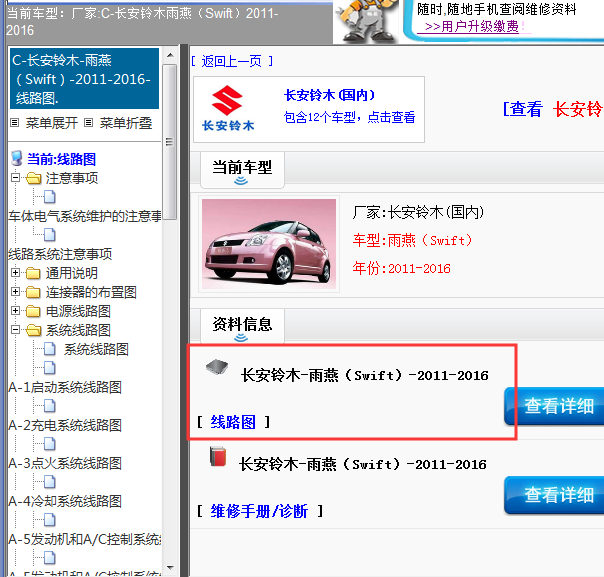Click the sidebar scroll down arrow

170,567
